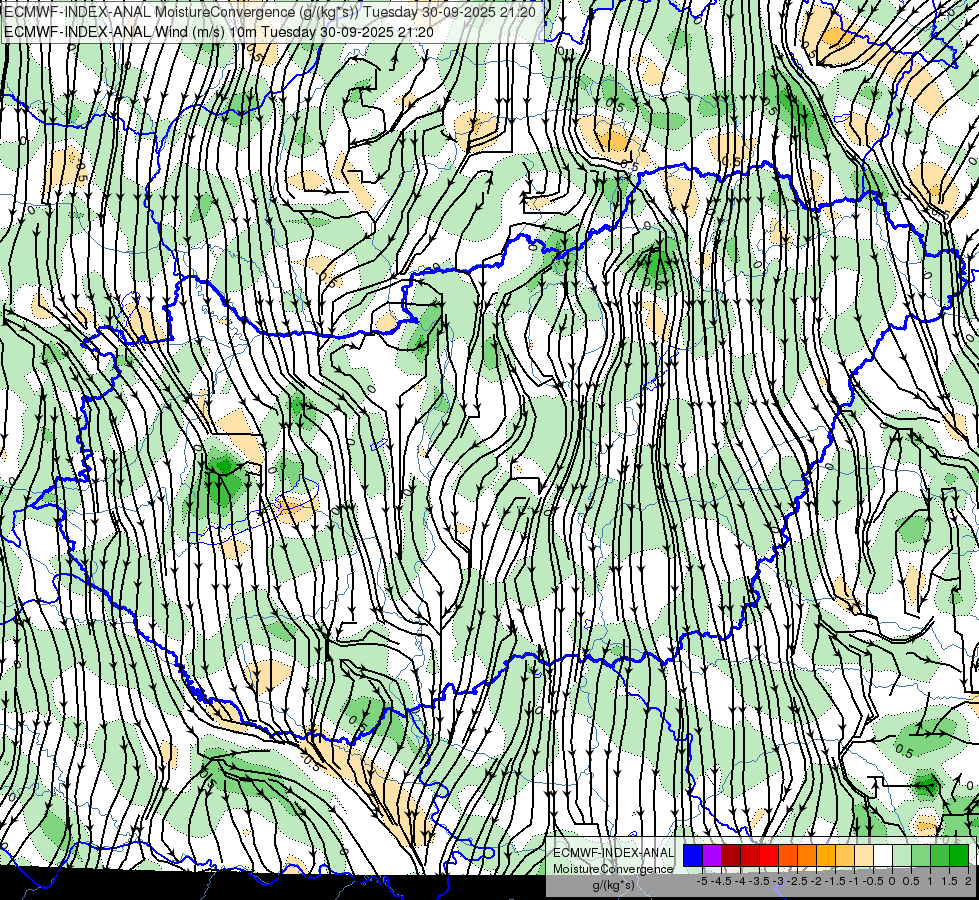
Task: Click the blue swatch at the legend's left end
Action: 693,856
